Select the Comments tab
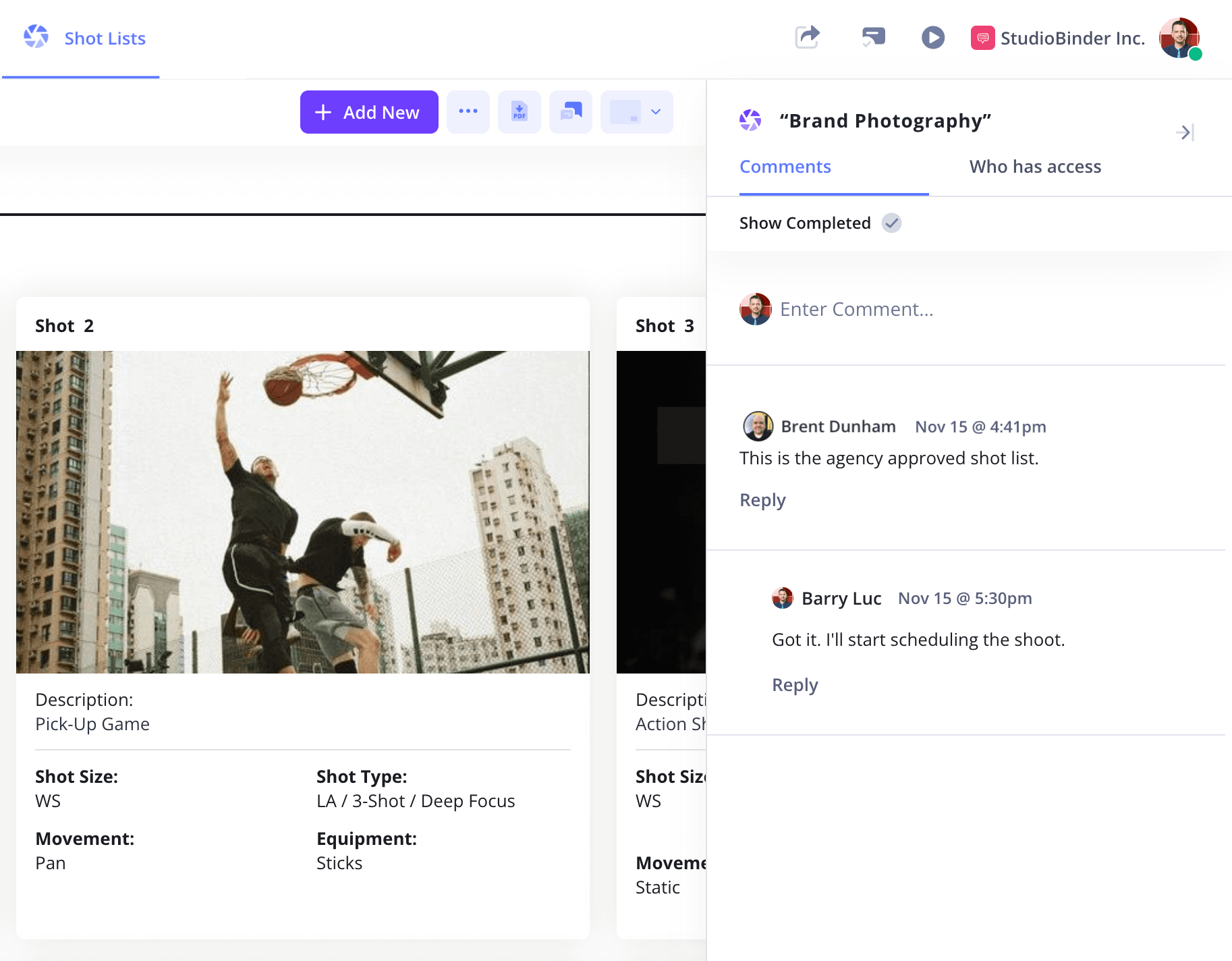This screenshot has height=961, width=1232. [785, 167]
